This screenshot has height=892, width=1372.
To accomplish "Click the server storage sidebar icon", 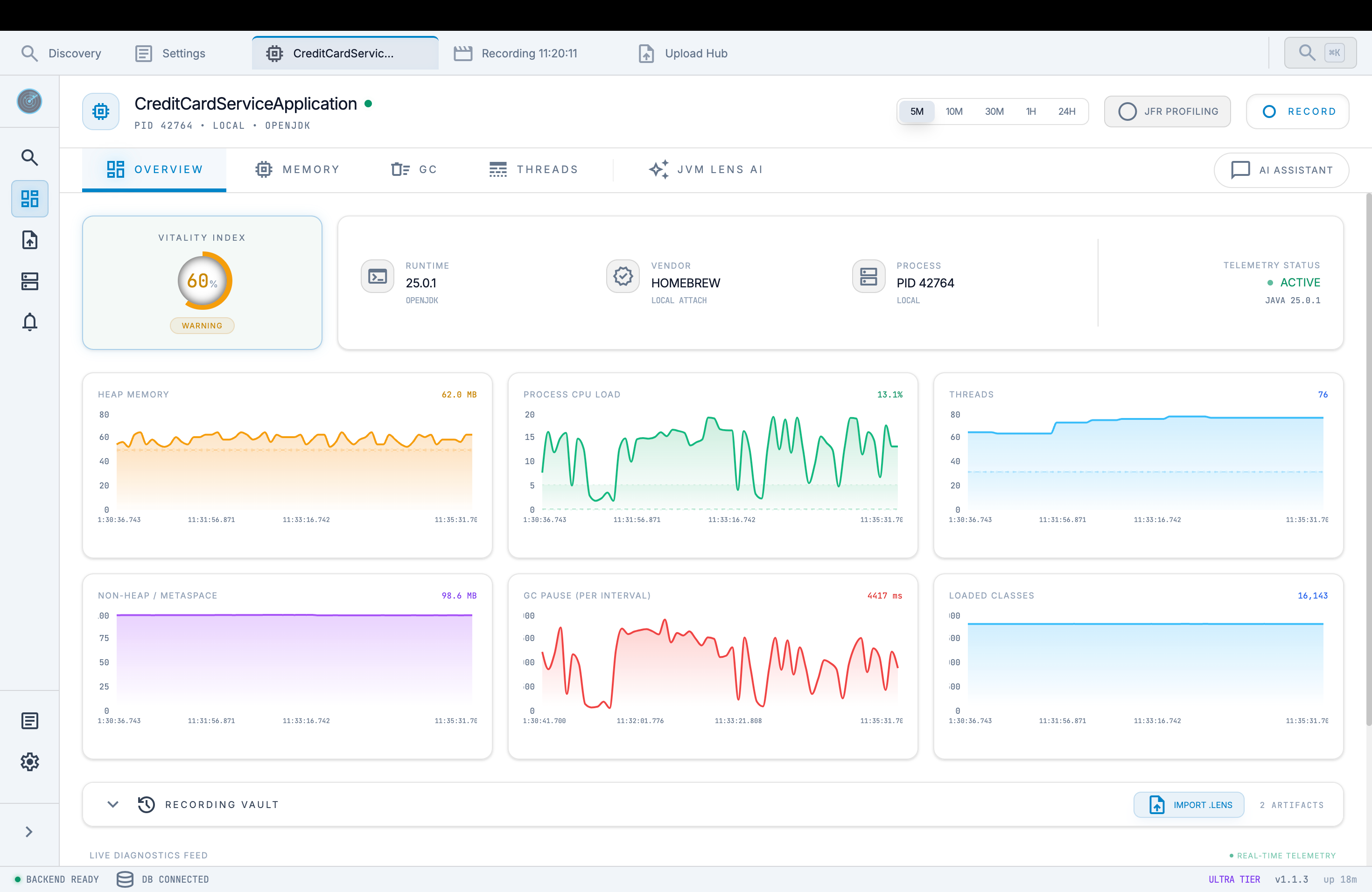I will click(x=29, y=281).
